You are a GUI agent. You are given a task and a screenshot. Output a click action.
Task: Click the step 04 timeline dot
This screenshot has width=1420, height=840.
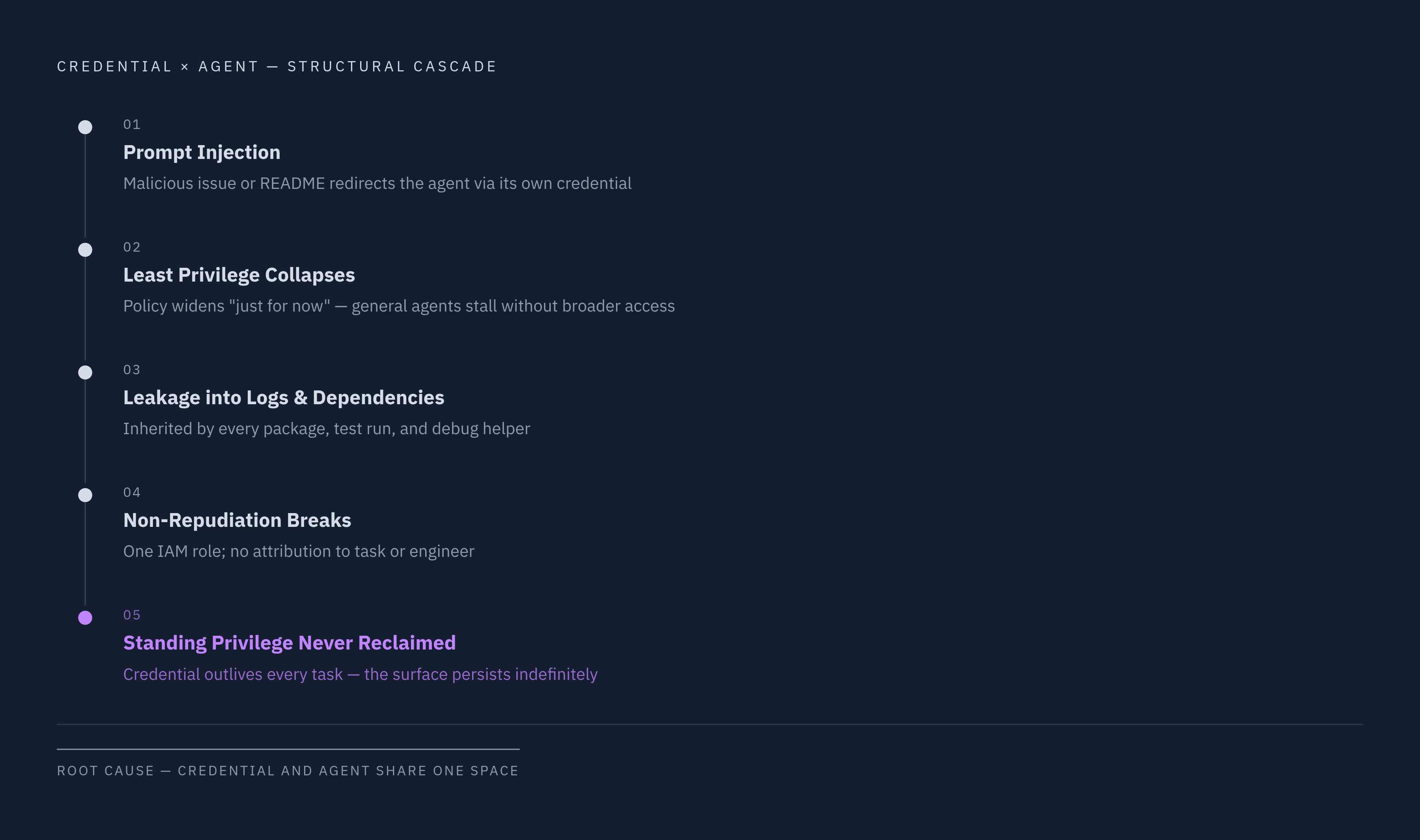pyautogui.click(x=85, y=495)
